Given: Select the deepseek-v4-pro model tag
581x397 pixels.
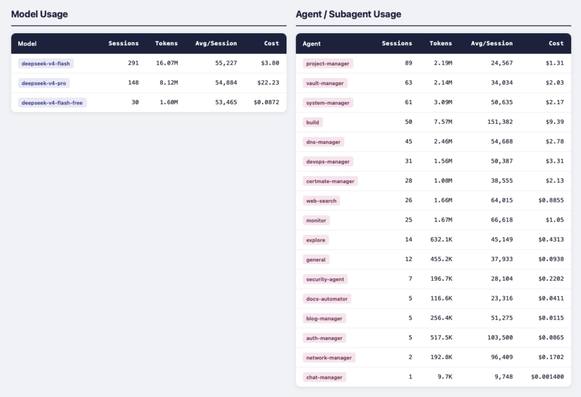Looking at the screenshot, I should [x=44, y=83].
